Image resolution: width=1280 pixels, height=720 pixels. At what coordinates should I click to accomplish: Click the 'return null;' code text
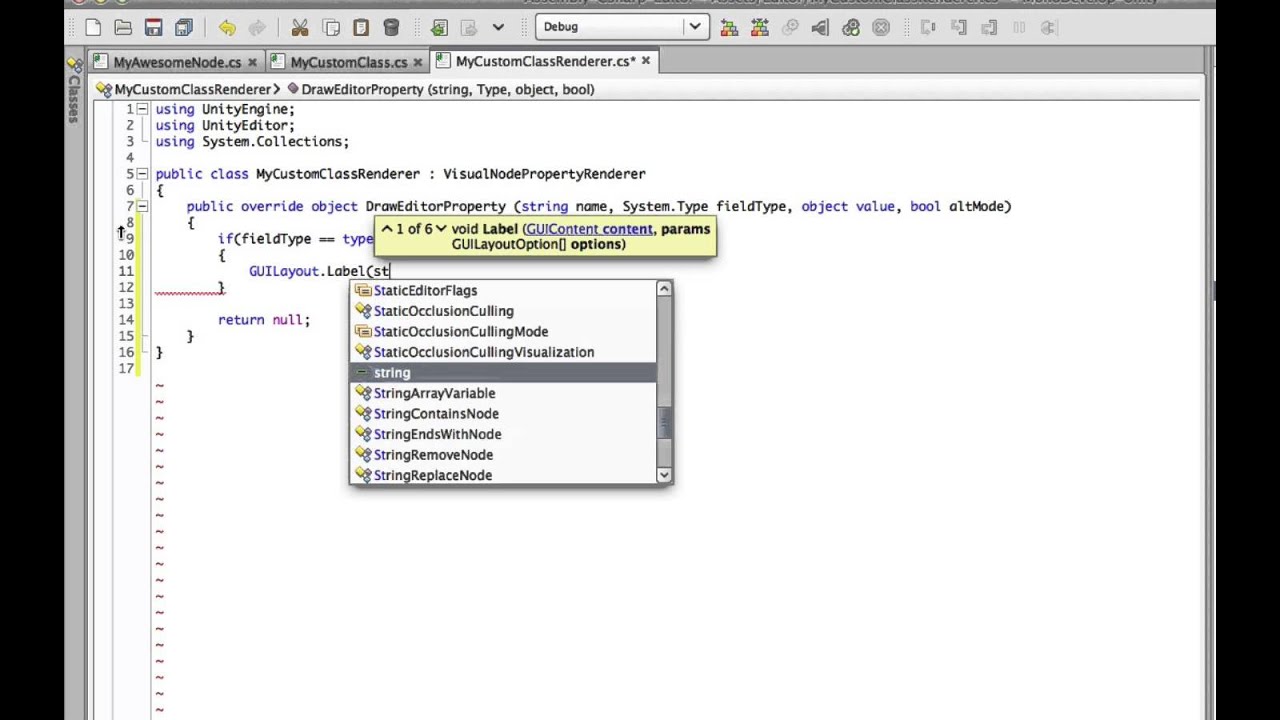(x=264, y=320)
